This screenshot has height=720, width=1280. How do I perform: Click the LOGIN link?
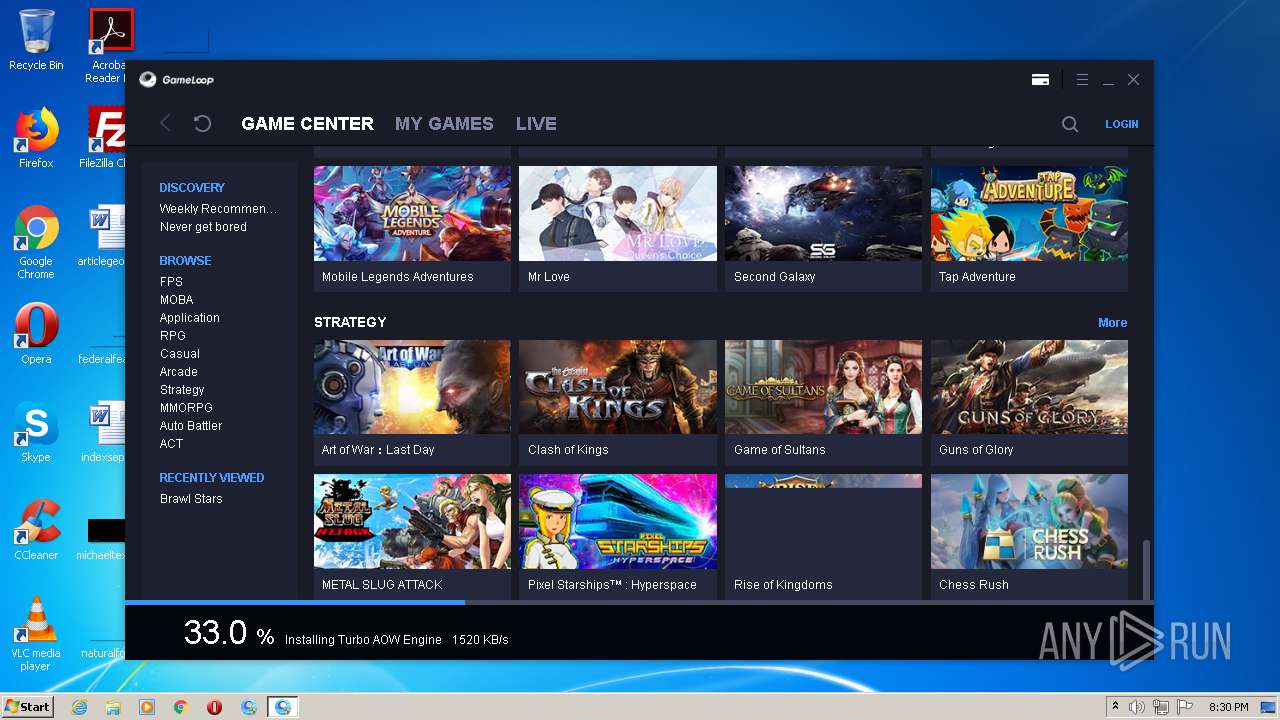(x=1121, y=124)
